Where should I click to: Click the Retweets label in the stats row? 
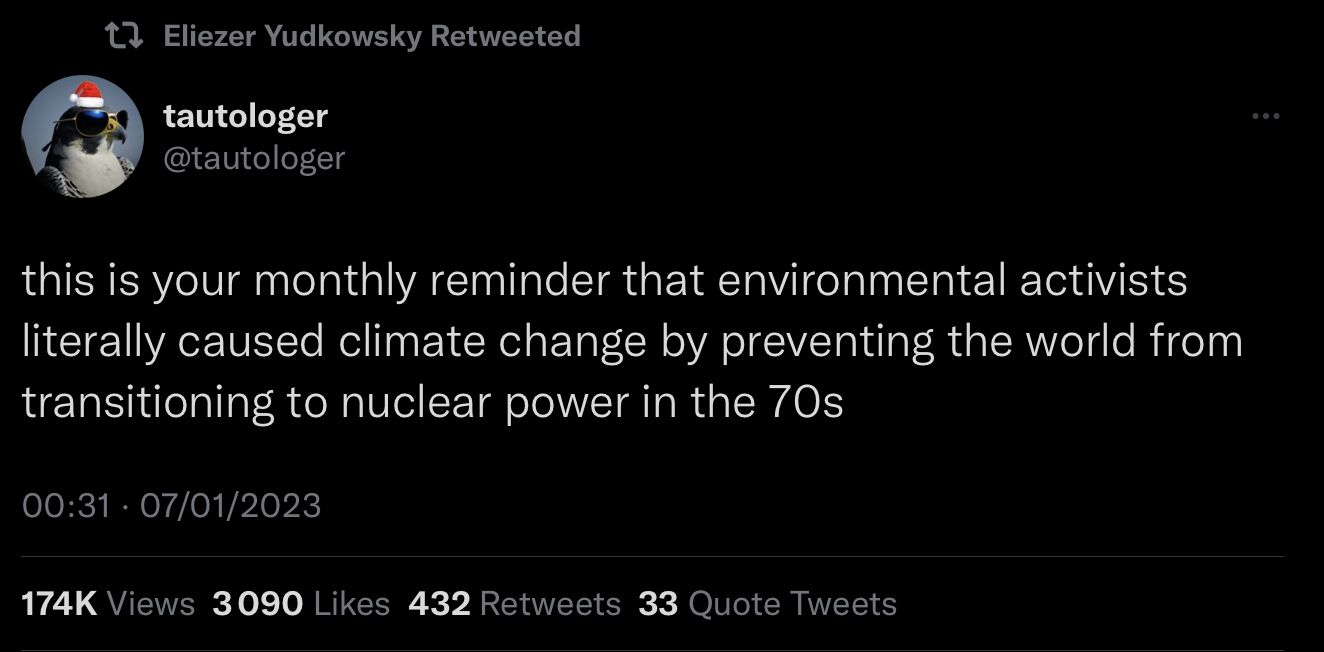pyautogui.click(x=550, y=604)
